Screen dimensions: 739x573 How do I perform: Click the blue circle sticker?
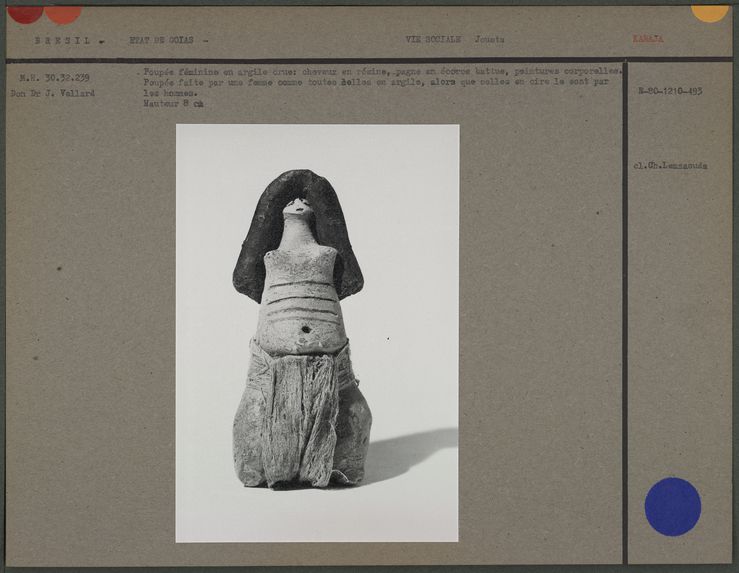coord(672,506)
